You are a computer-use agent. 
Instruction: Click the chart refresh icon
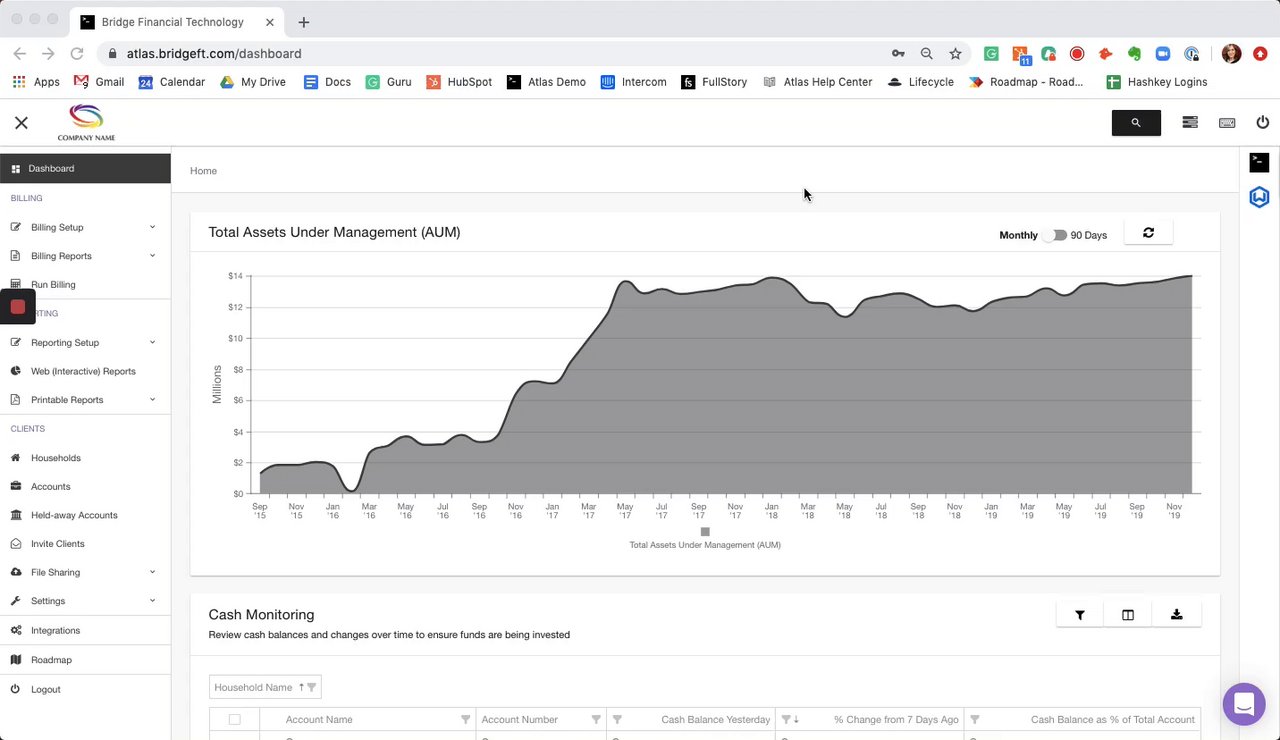(1148, 233)
